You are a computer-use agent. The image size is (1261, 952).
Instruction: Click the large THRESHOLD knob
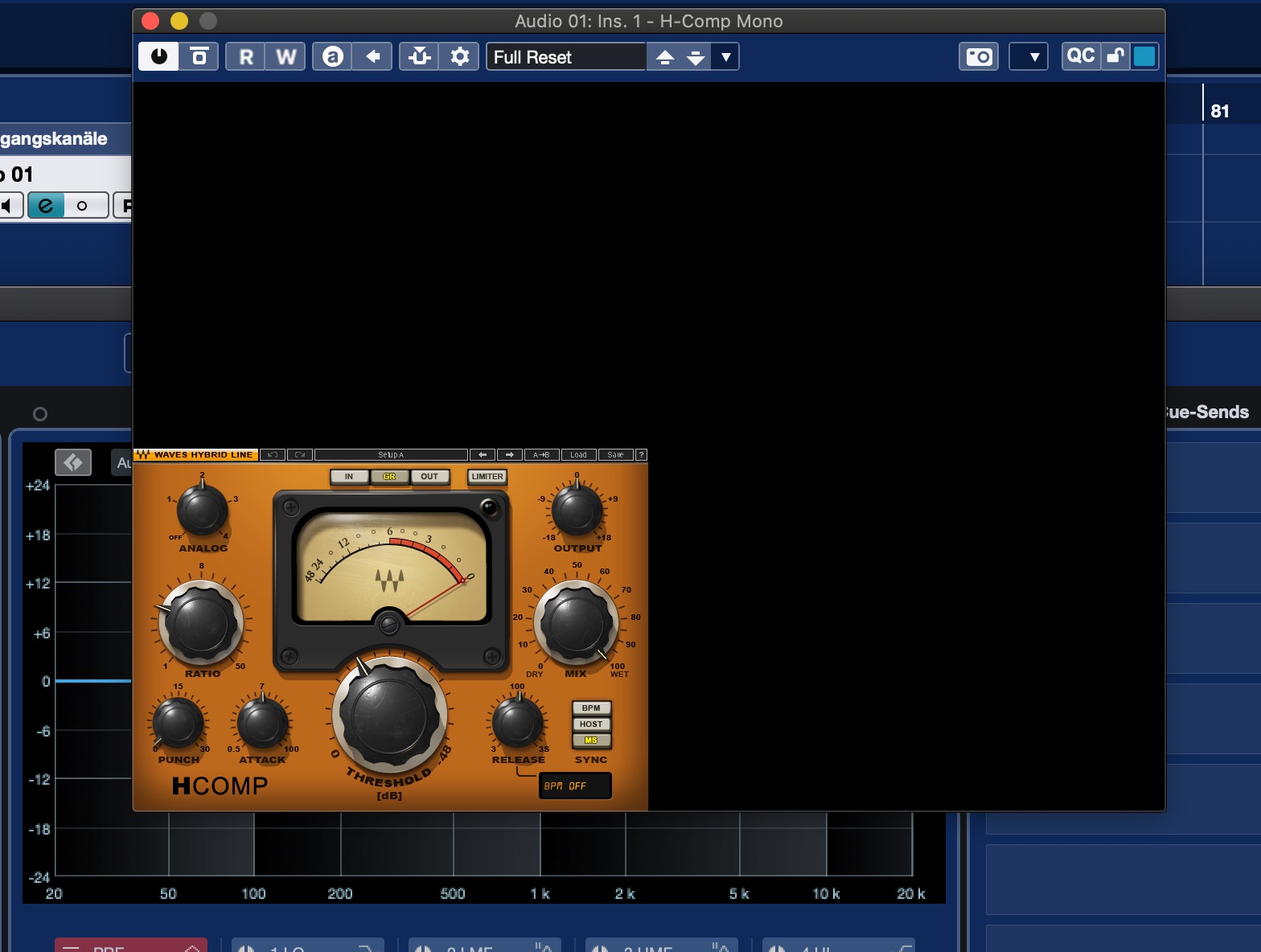click(x=390, y=713)
